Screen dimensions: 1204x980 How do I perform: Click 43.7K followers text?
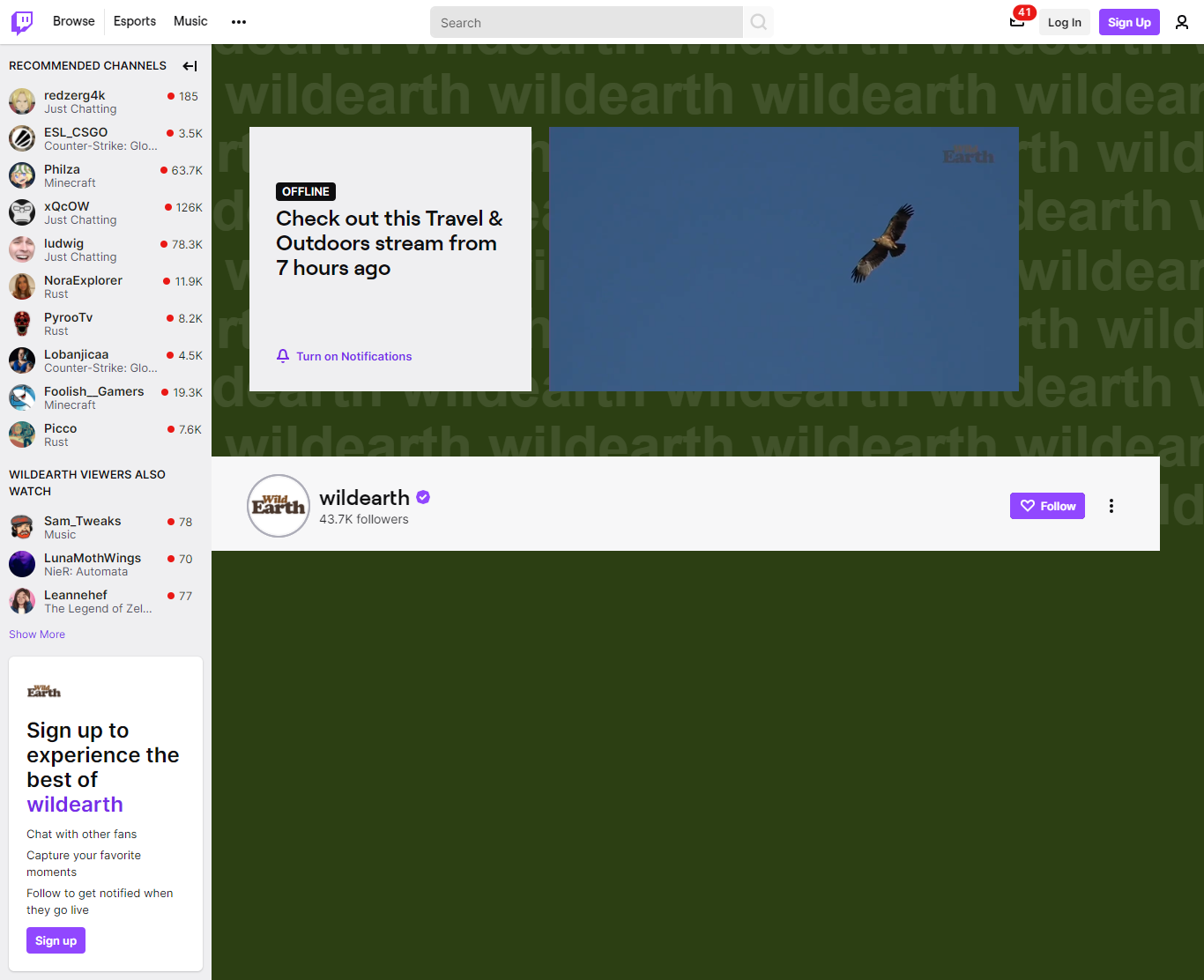tap(364, 519)
